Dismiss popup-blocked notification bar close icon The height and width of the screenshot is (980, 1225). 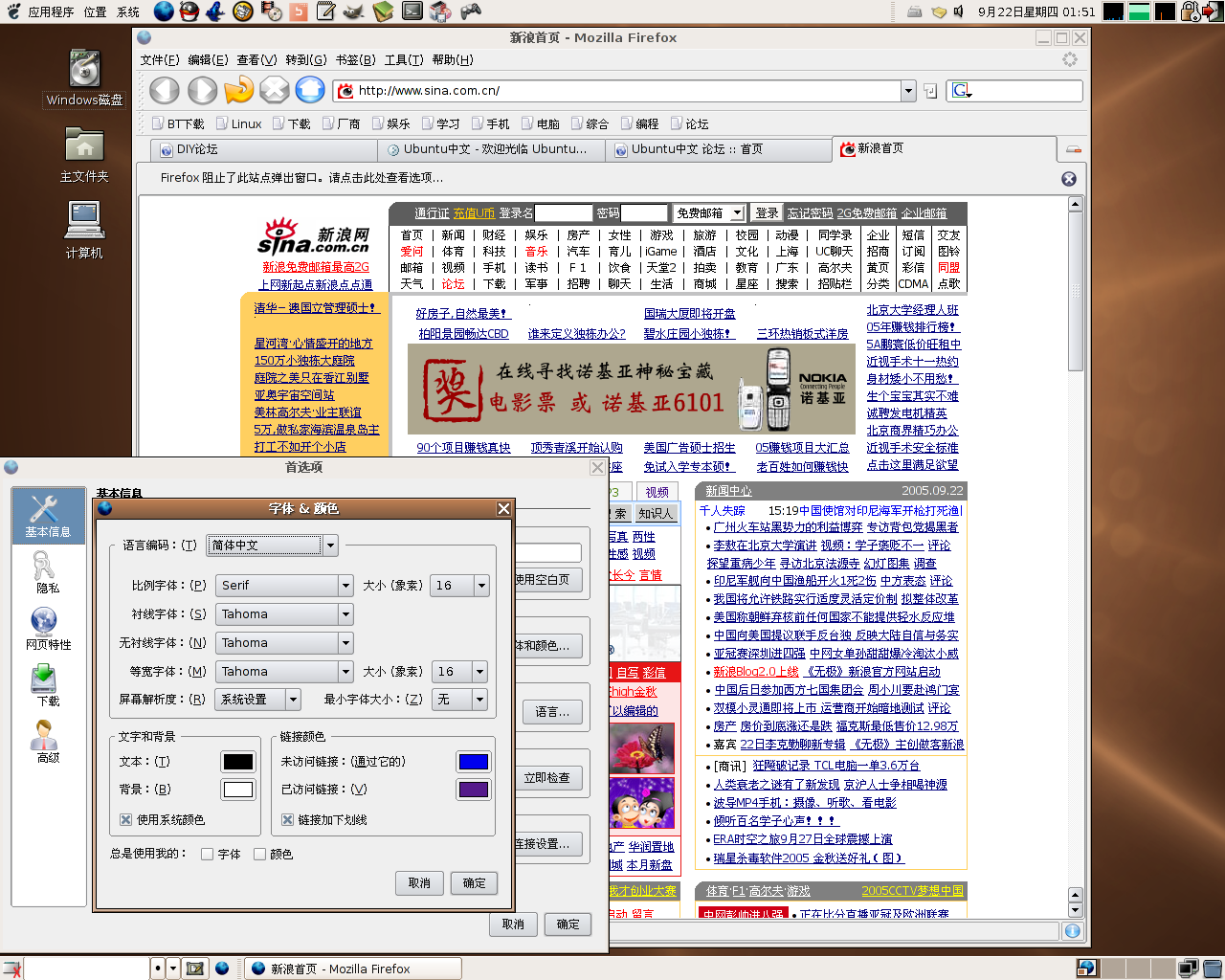pos(1069,179)
